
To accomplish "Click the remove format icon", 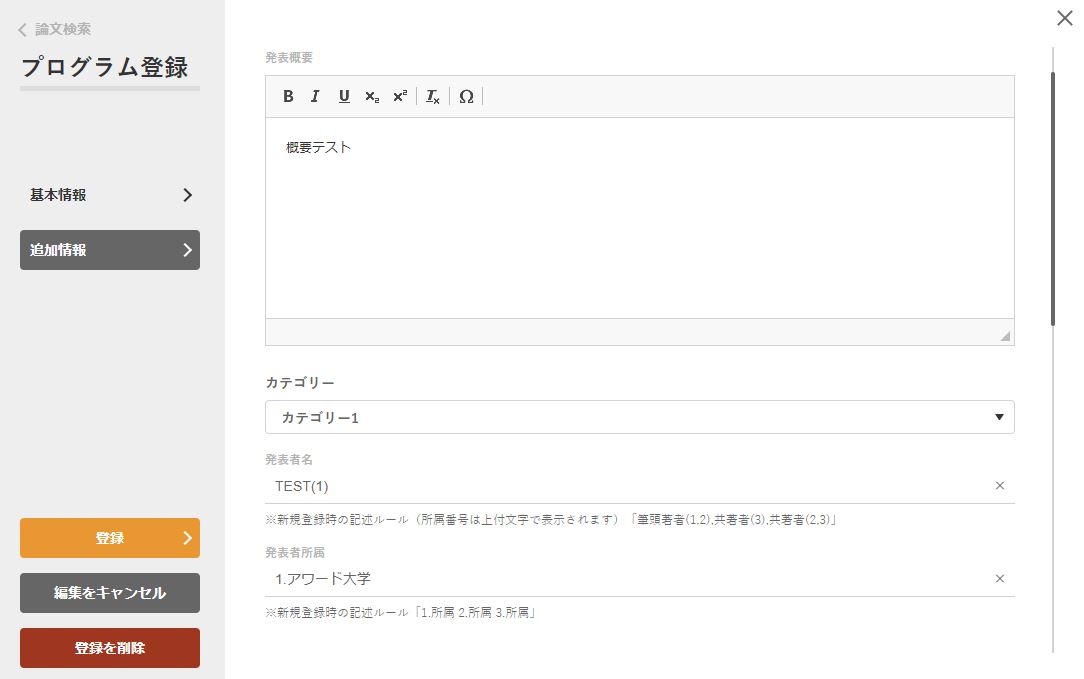I will [433, 97].
